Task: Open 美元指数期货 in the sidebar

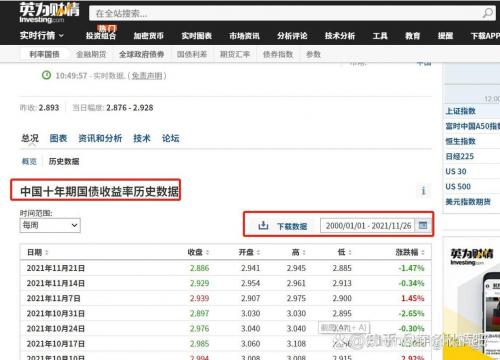Action: 468,202
